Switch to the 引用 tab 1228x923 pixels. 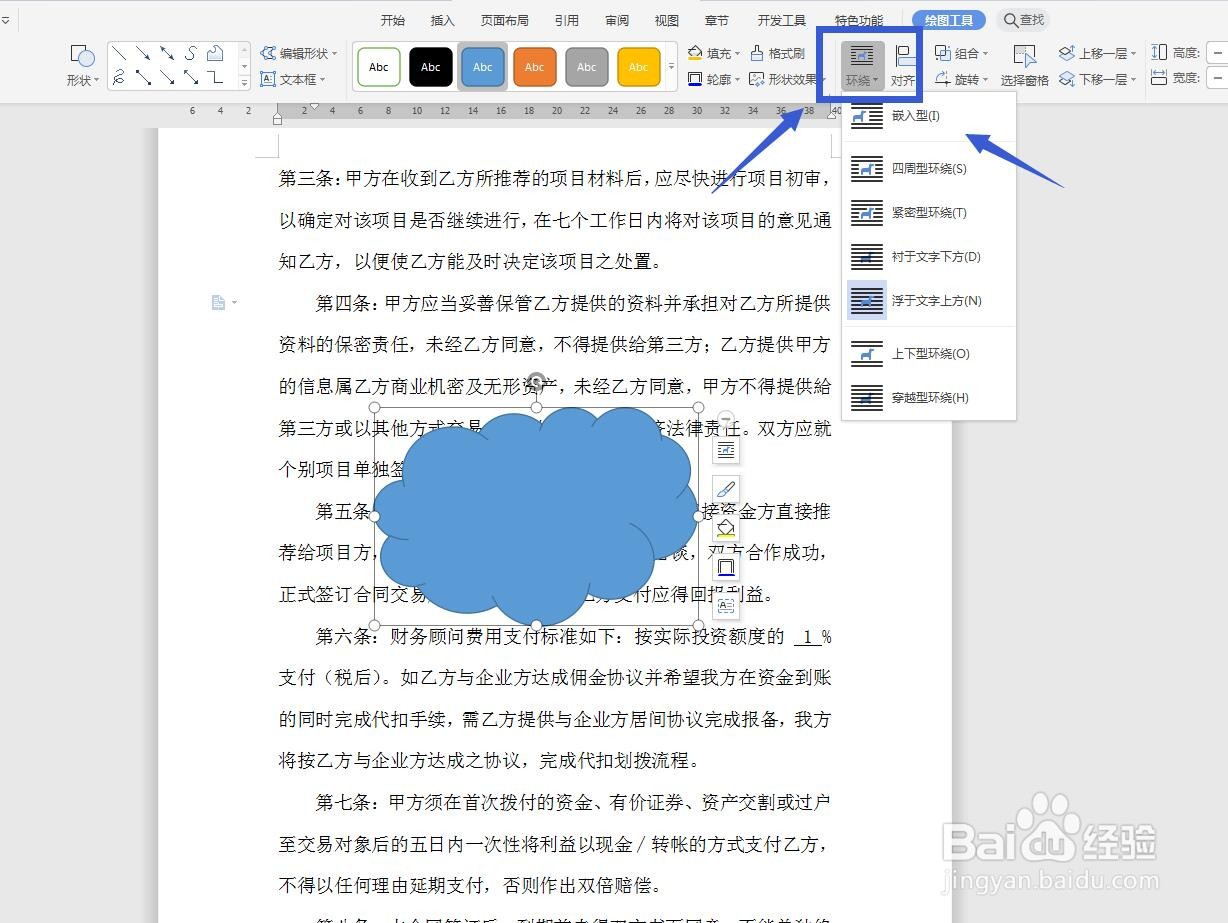tap(567, 20)
